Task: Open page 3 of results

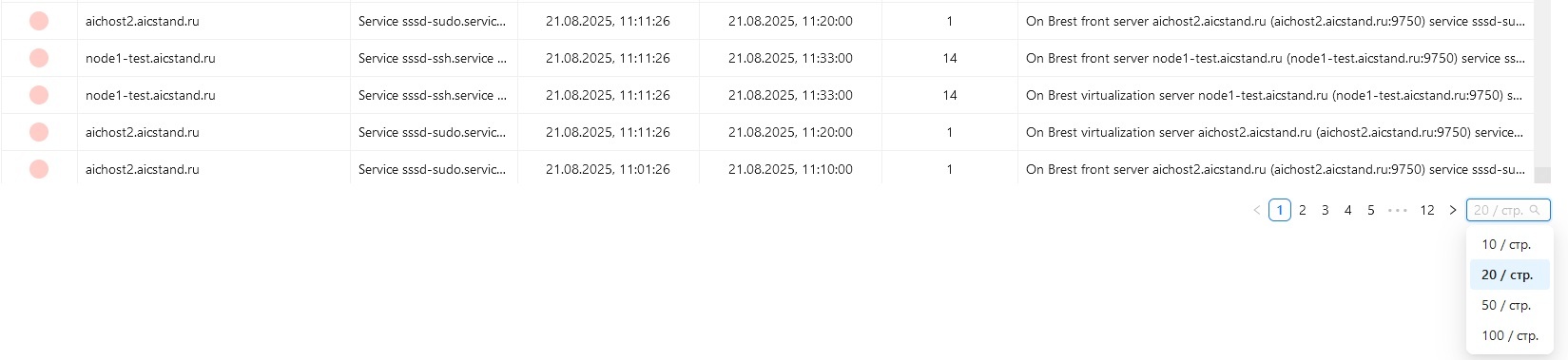Action: pyautogui.click(x=1326, y=210)
